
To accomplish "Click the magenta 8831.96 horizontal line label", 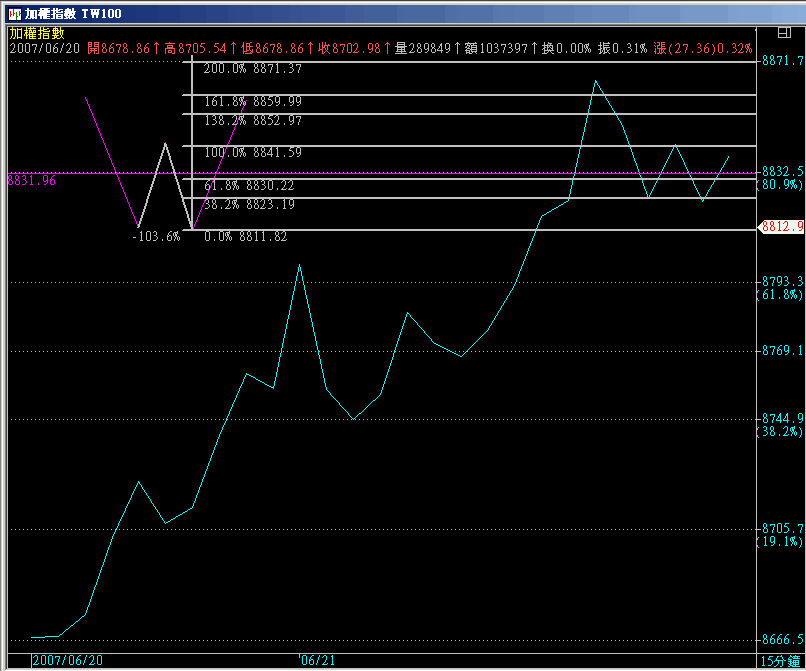I will [x=31, y=180].
